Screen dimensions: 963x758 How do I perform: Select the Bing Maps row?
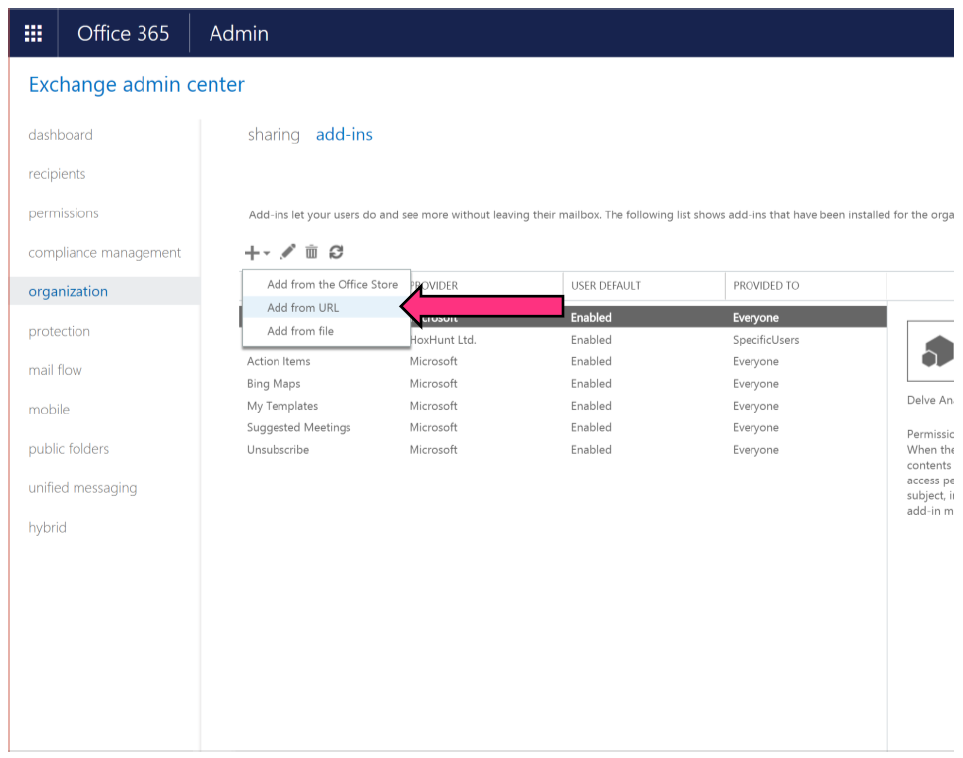563,383
